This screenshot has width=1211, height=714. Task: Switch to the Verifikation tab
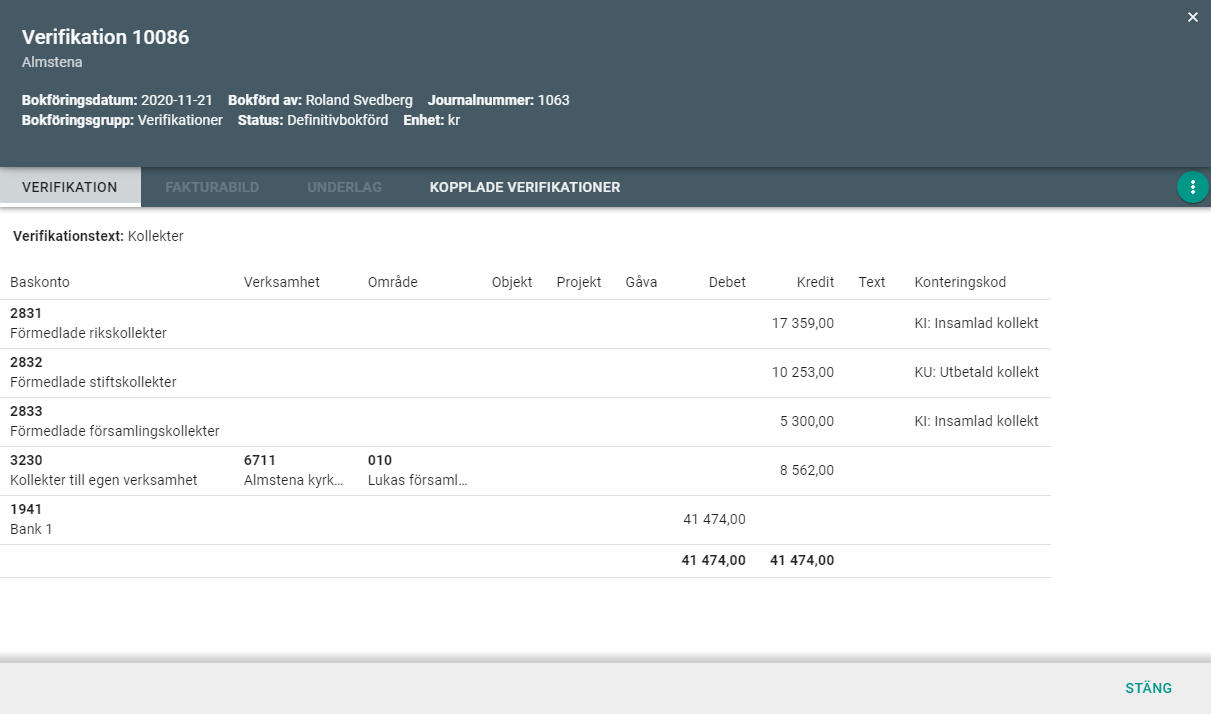[x=70, y=187]
